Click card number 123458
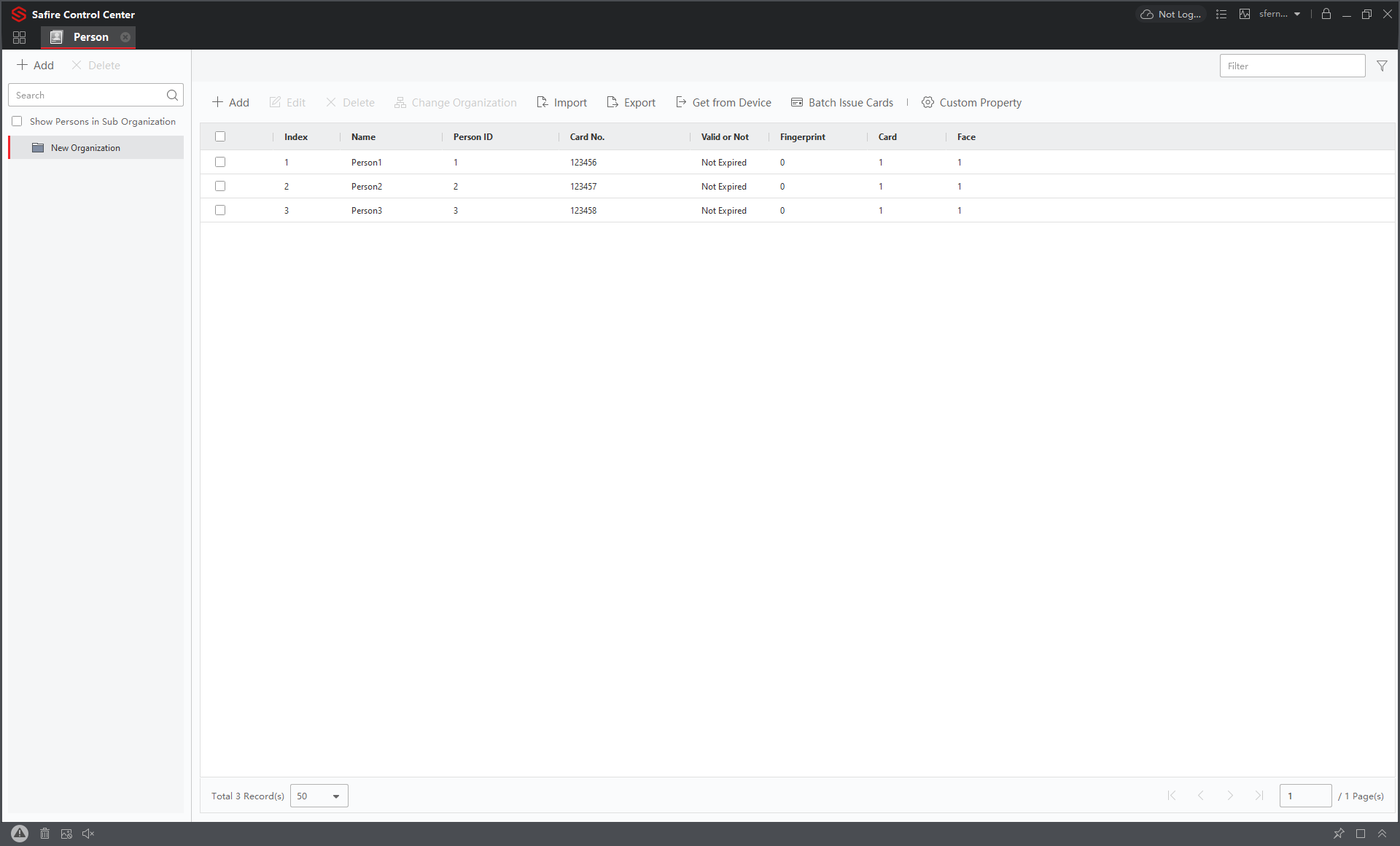Image resolution: width=1400 pixels, height=846 pixels. [x=583, y=210]
